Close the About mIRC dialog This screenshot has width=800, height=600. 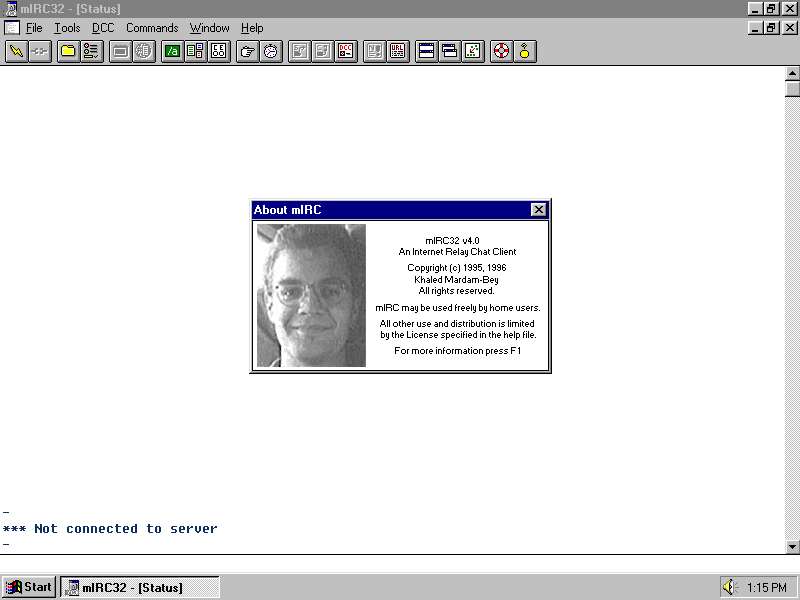click(x=539, y=210)
